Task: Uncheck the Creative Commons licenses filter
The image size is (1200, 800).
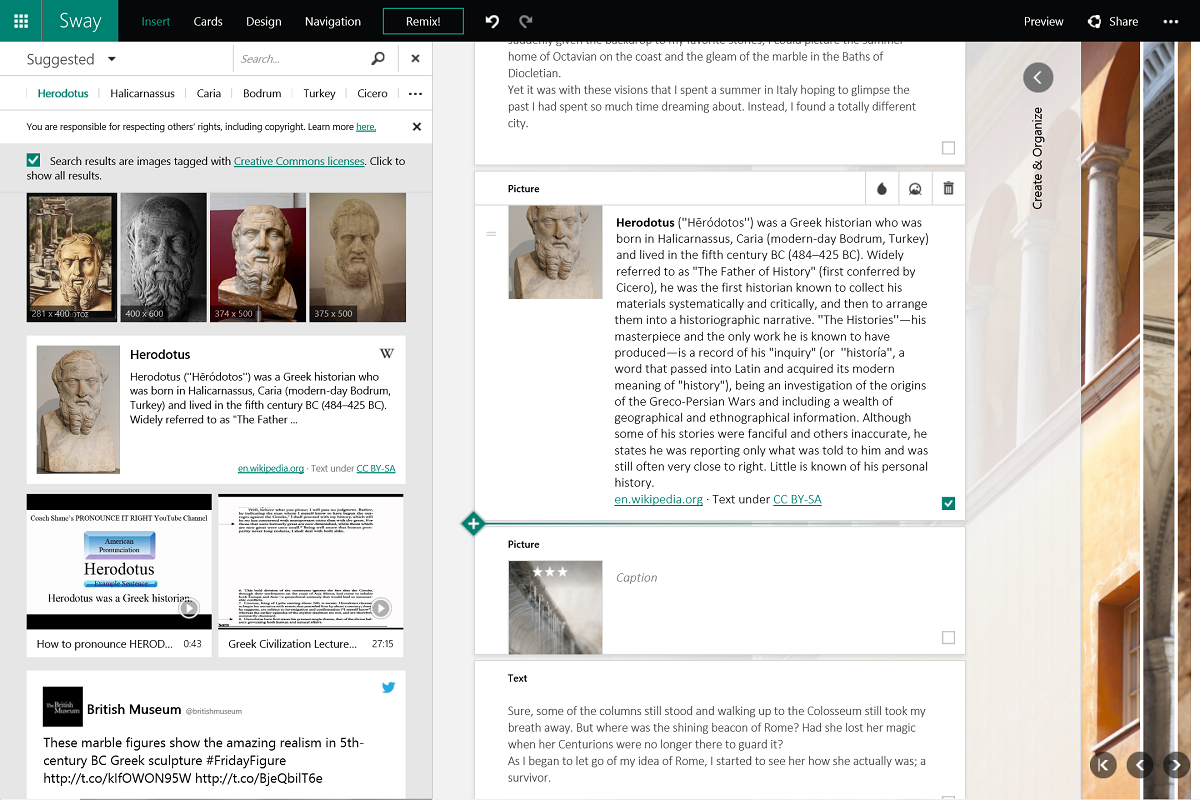Action: coord(33,159)
